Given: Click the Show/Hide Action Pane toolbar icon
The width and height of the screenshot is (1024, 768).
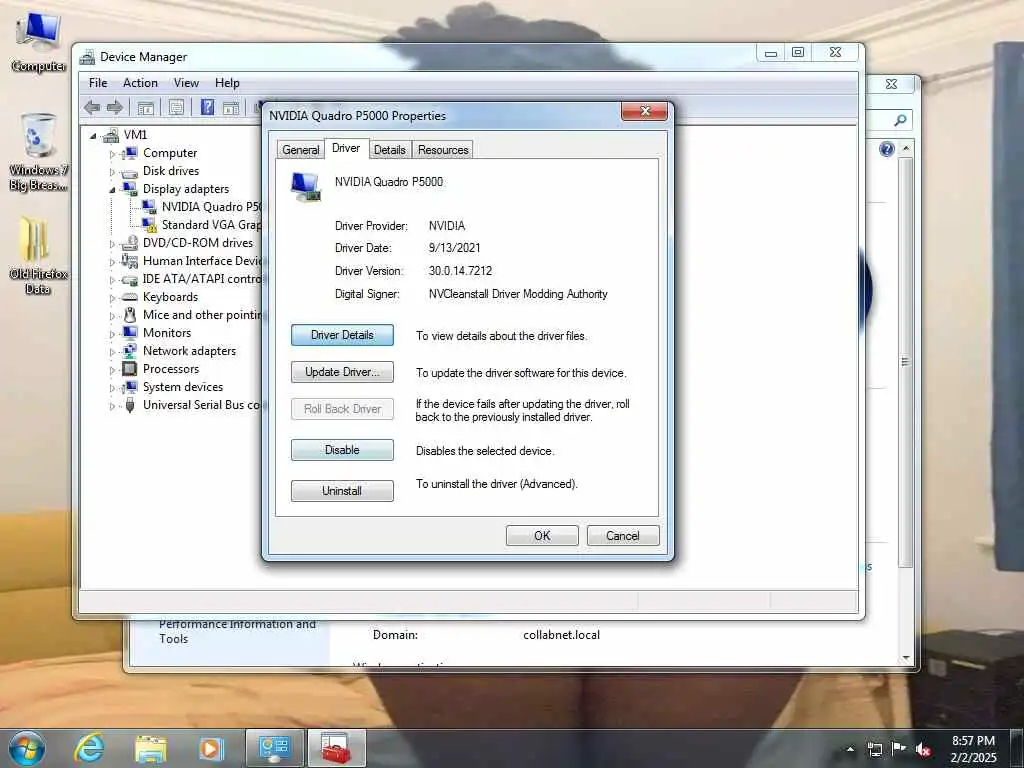Looking at the screenshot, I should [231, 108].
